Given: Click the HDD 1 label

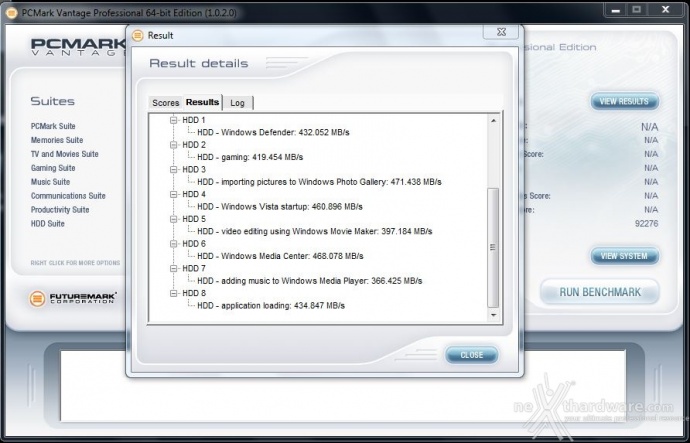Looking at the screenshot, I should [194, 120].
